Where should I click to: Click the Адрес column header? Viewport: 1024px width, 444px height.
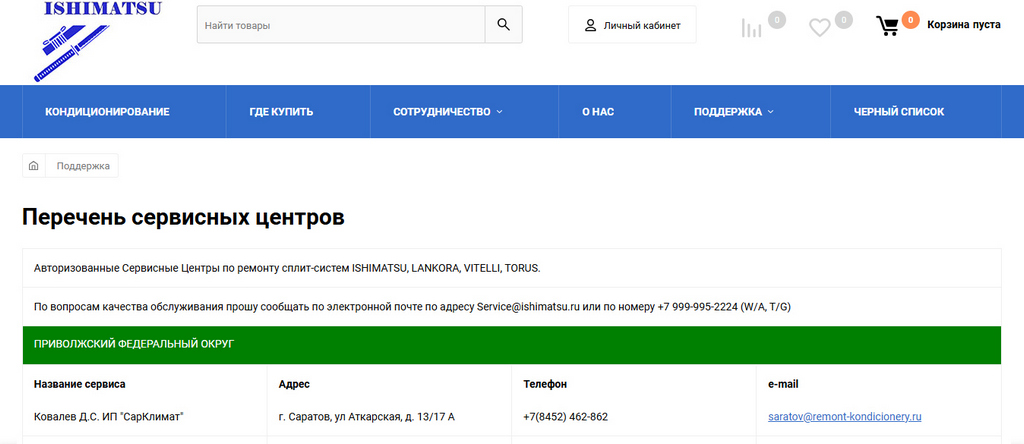[x=294, y=384]
